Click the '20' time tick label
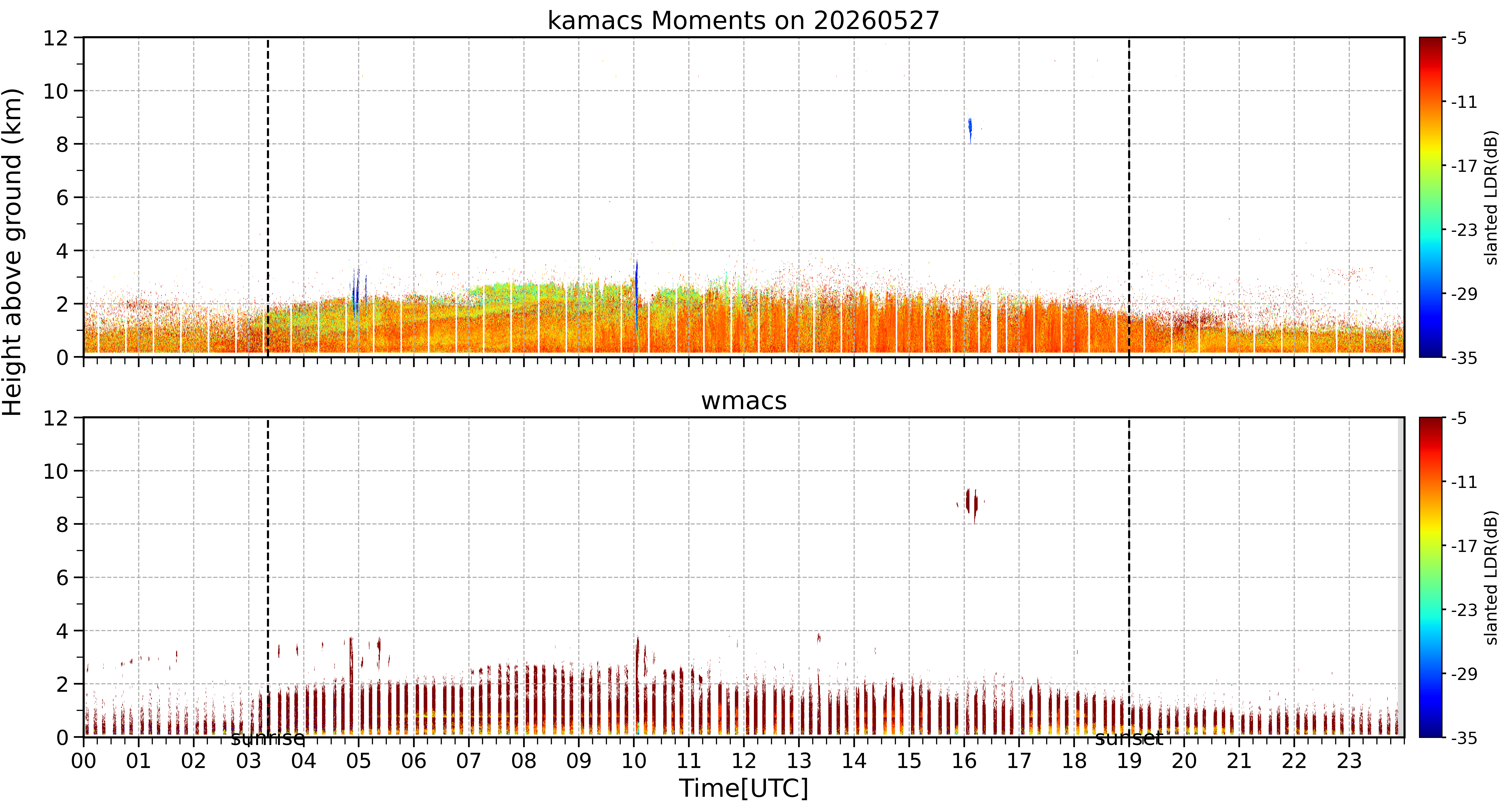 tap(1184, 761)
